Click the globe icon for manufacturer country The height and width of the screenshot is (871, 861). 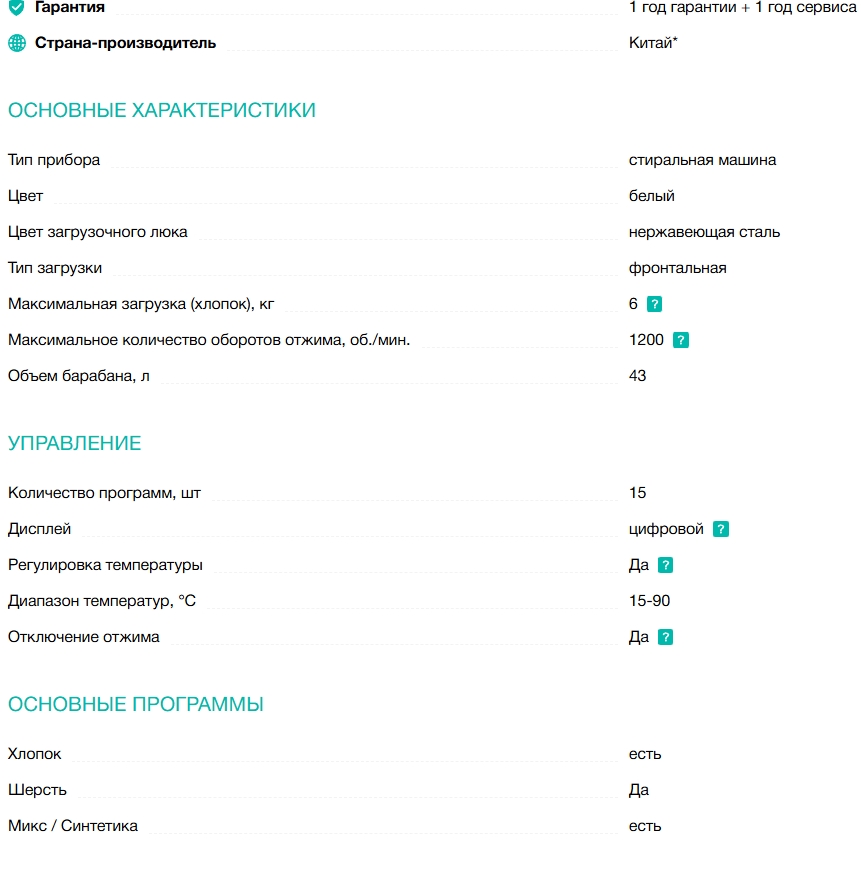click(x=16, y=43)
